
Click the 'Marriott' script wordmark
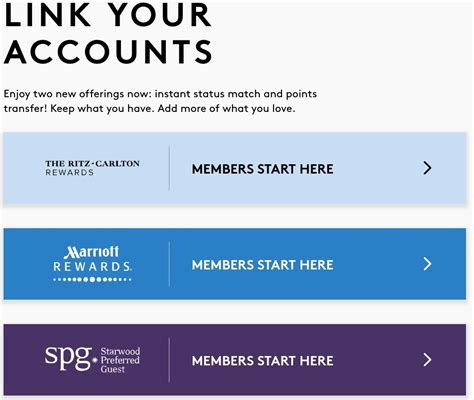[91, 252]
